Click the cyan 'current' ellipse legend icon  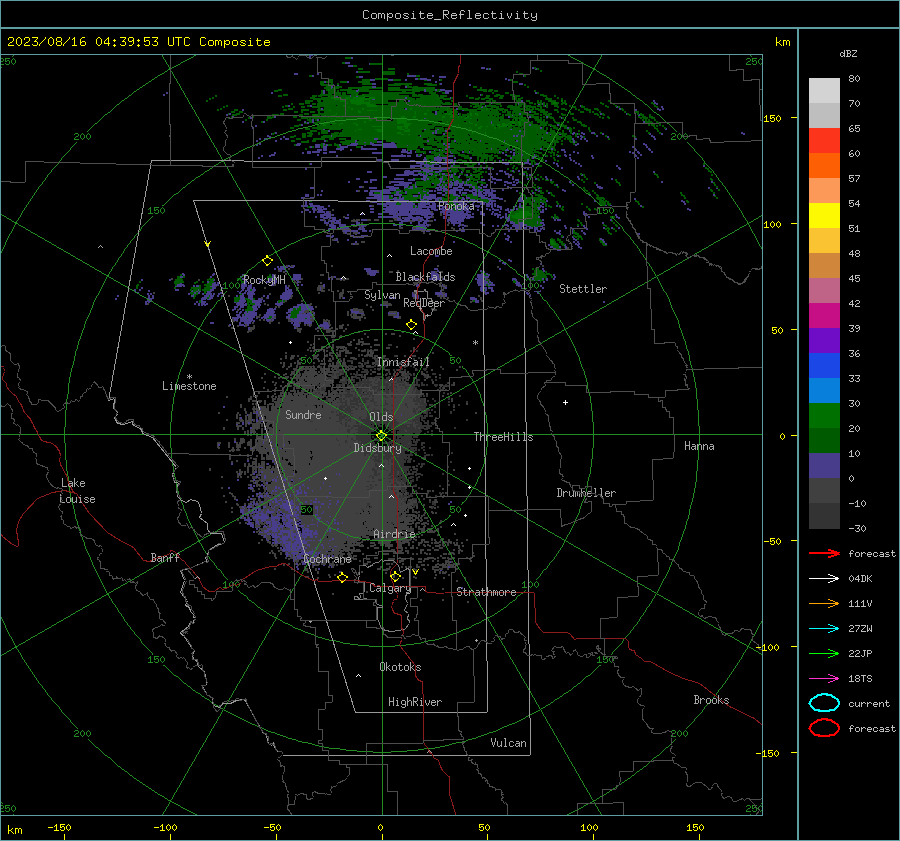pos(824,703)
